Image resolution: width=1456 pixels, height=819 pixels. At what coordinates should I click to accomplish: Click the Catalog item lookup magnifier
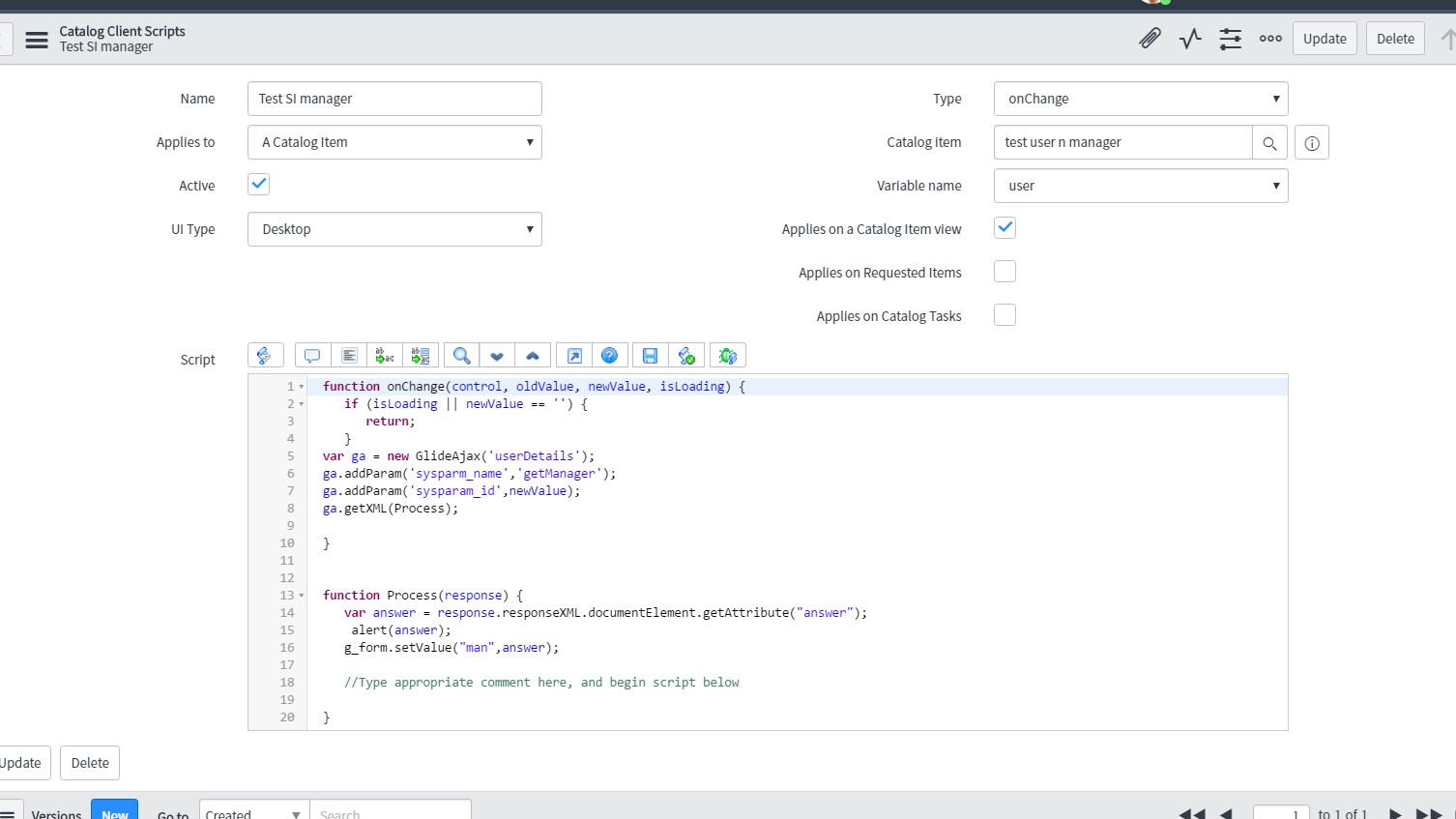[1269, 142]
